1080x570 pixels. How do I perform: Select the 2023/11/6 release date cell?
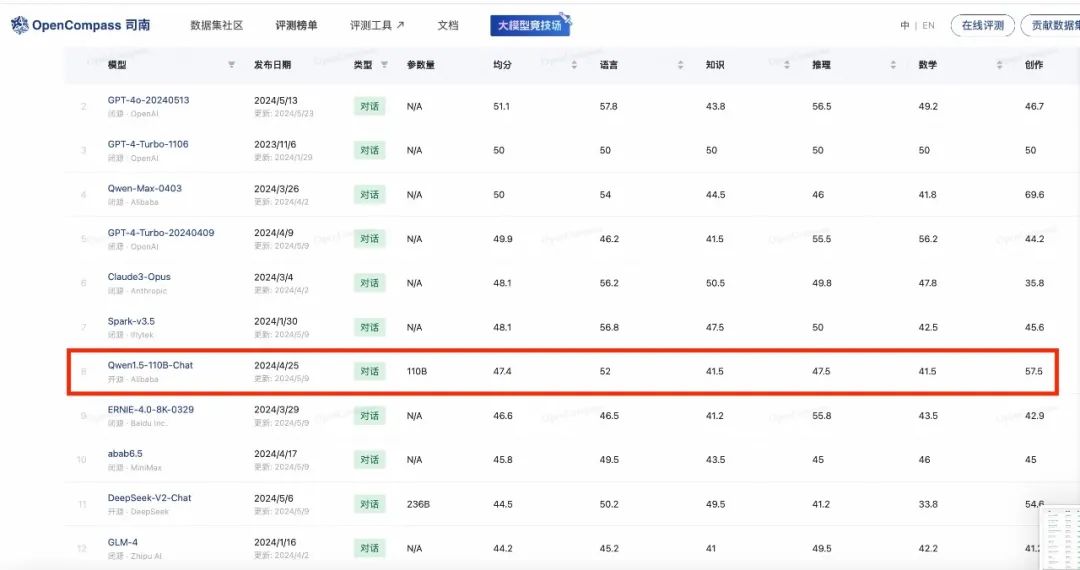(275, 145)
